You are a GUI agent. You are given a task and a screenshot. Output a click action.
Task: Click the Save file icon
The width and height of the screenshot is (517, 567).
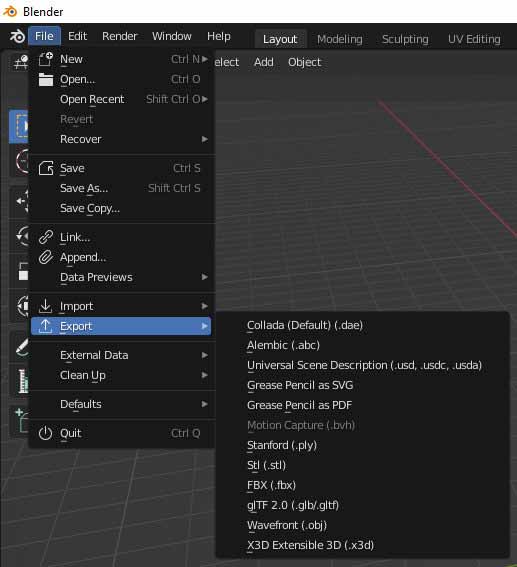tap(46, 168)
